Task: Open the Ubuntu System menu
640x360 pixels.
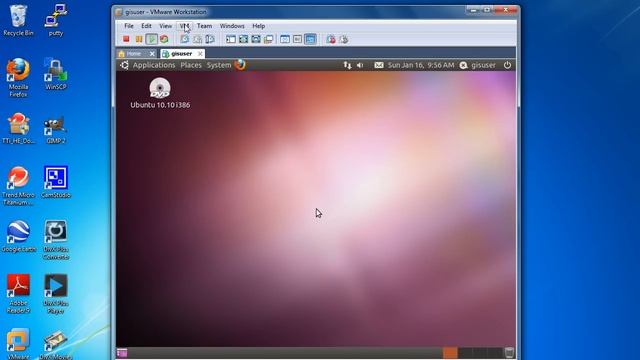Action: click(219, 65)
